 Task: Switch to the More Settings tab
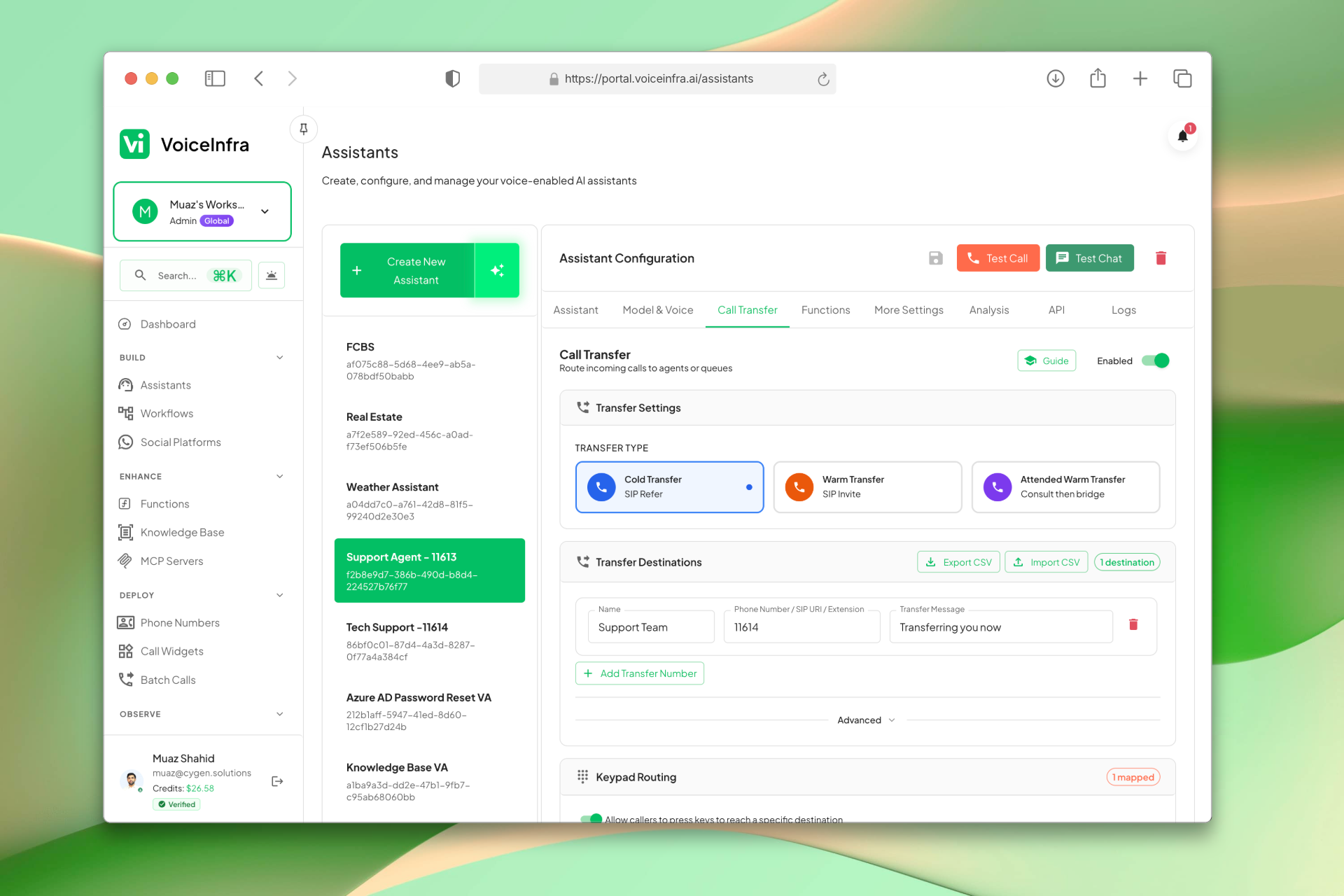[909, 310]
